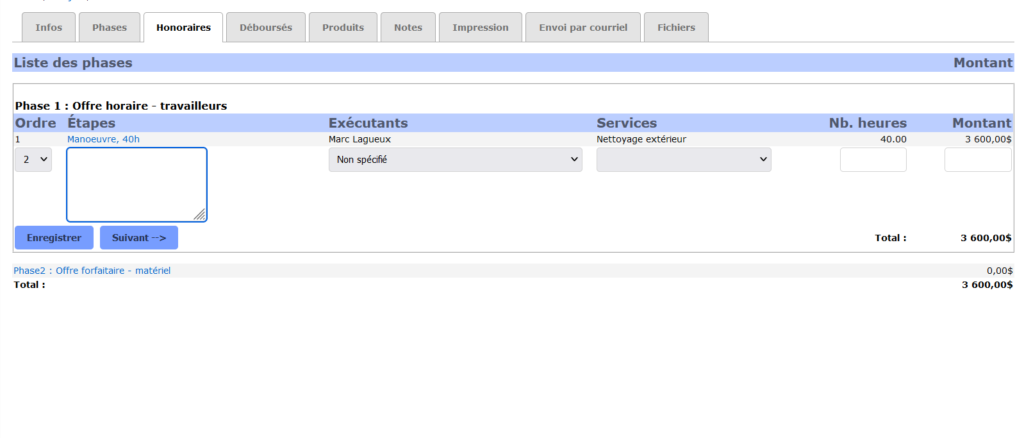Open the Infos tab
1024x438 pixels.
click(48, 28)
